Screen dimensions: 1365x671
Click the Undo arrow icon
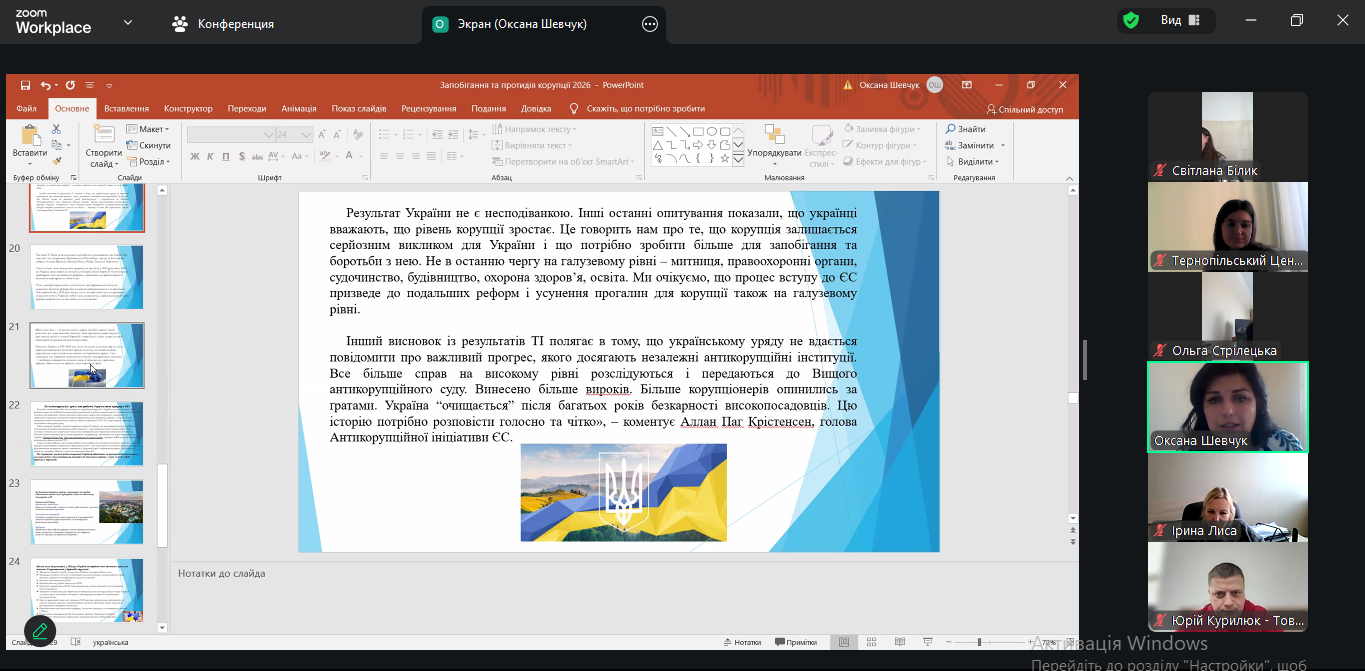45,85
